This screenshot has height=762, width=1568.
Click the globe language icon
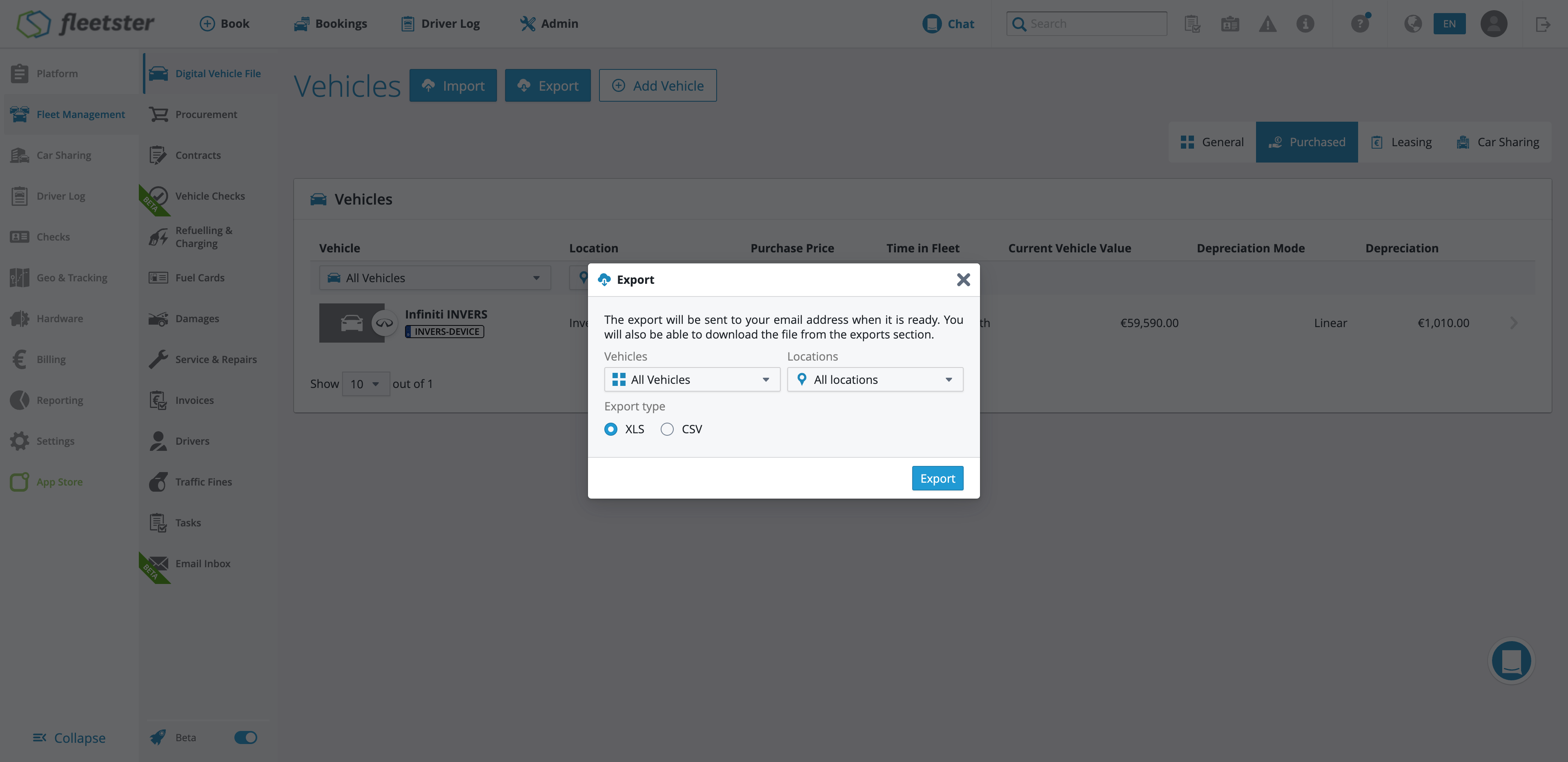click(1412, 24)
